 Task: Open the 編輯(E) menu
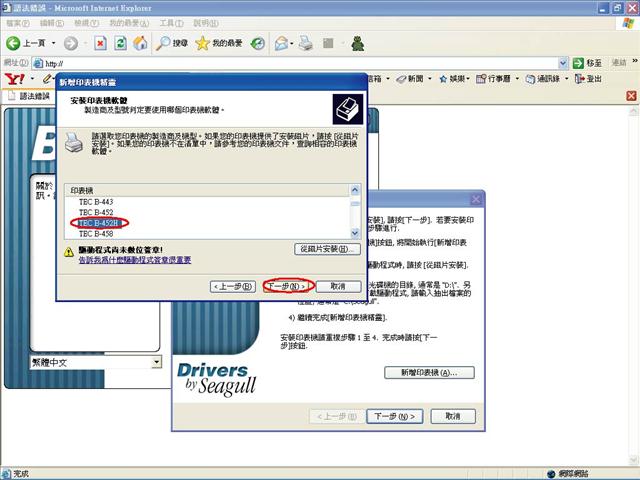(x=52, y=23)
